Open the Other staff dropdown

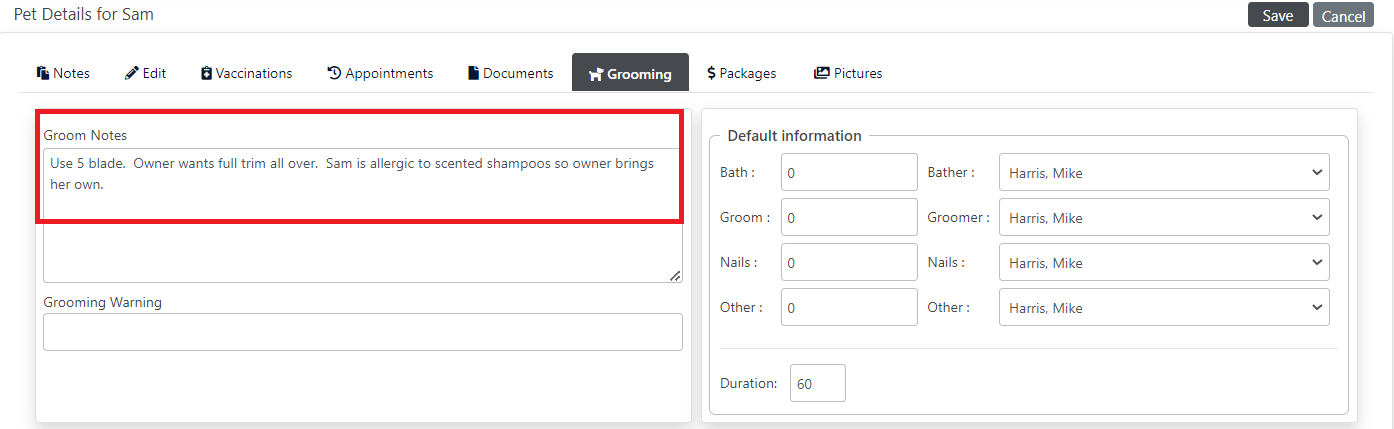coord(1164,307)
